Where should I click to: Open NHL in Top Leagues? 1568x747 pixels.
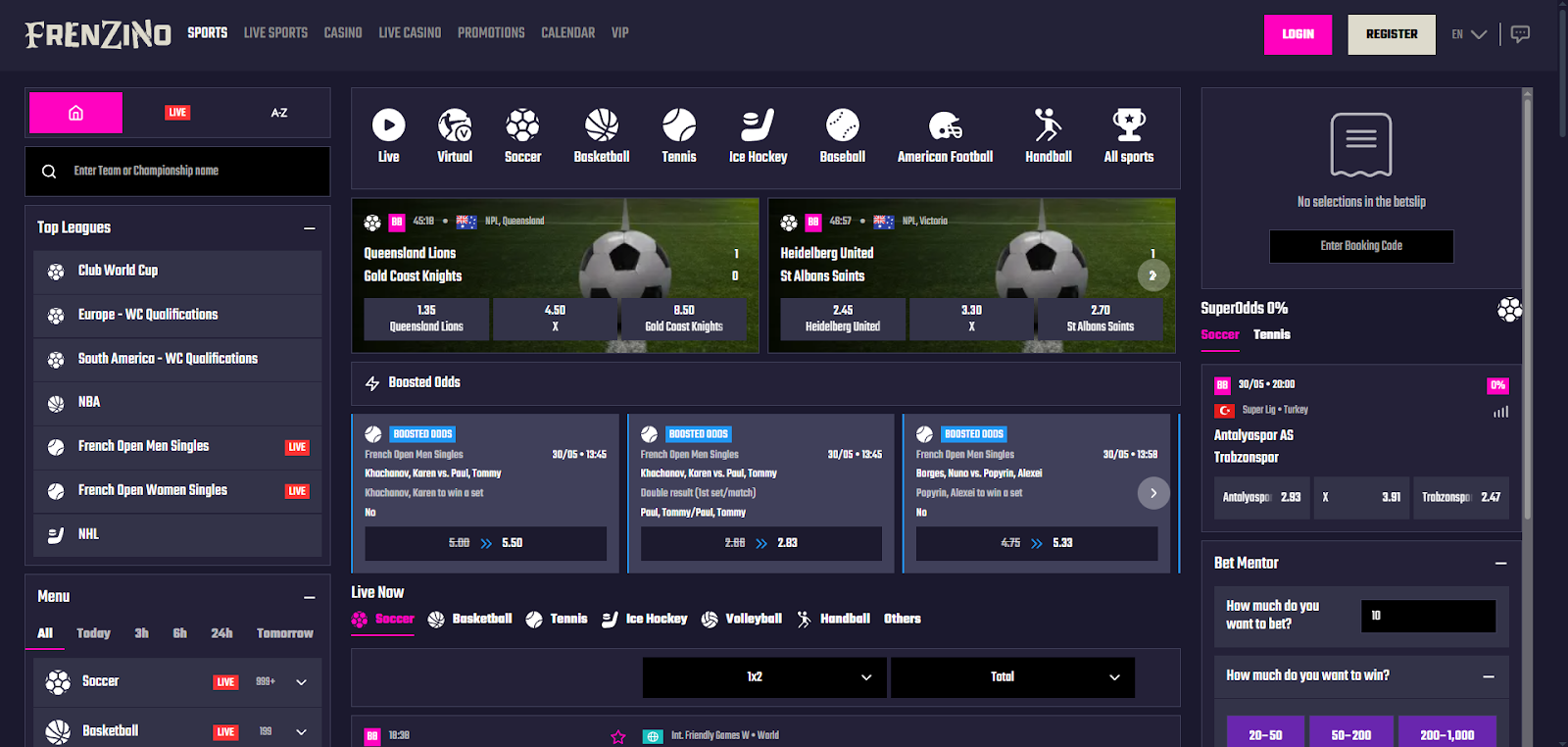177,535
